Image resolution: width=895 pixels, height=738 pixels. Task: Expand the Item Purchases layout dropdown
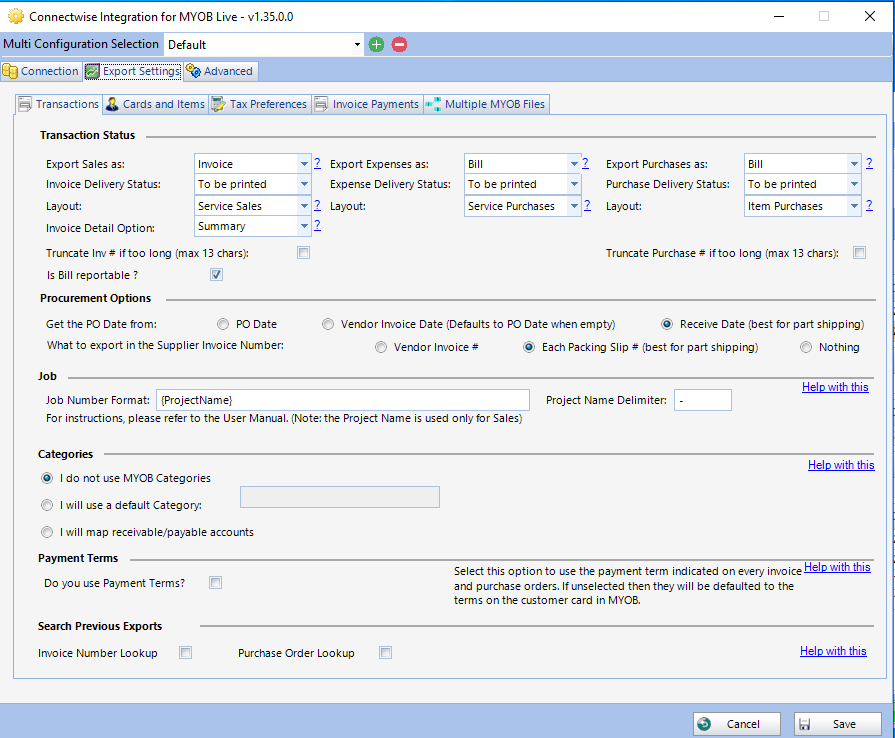tap(854, 206)
